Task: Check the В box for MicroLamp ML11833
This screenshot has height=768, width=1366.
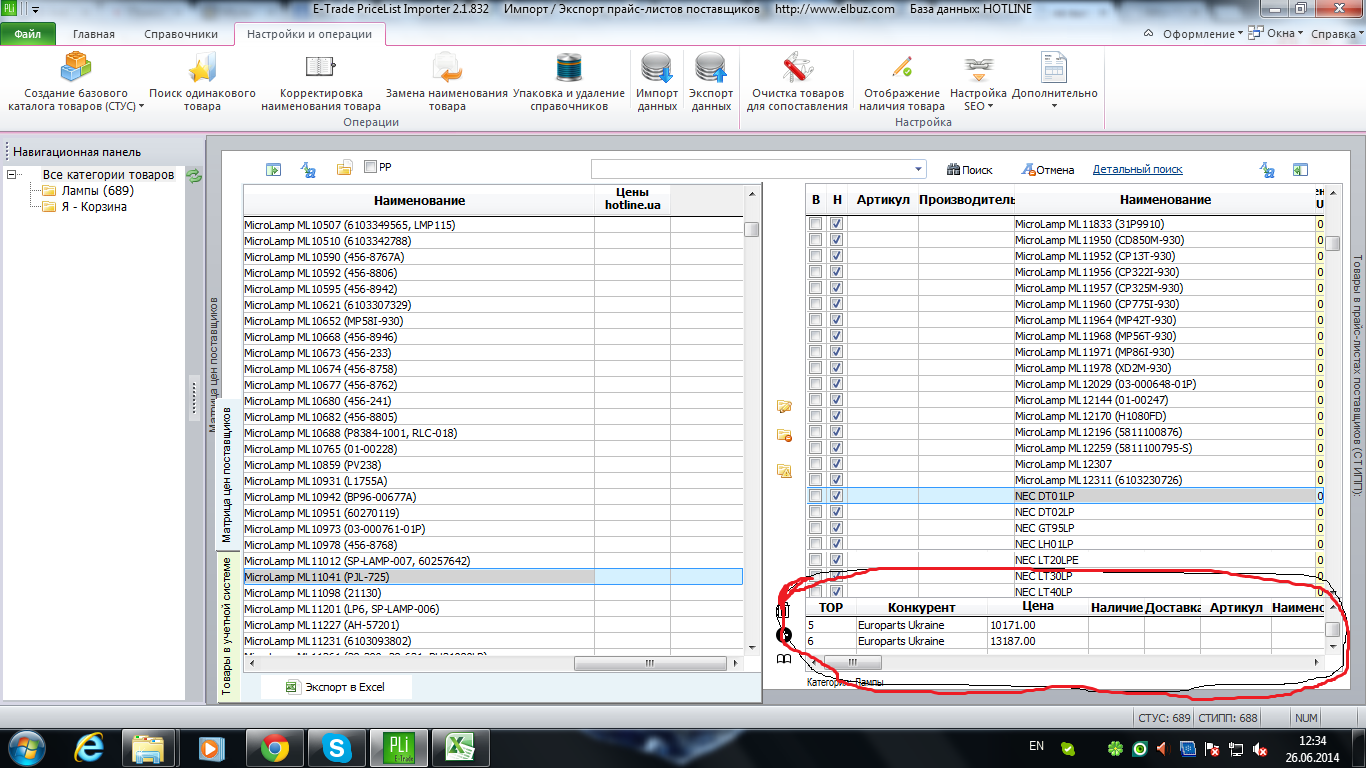Action: (x=816, y=224)
